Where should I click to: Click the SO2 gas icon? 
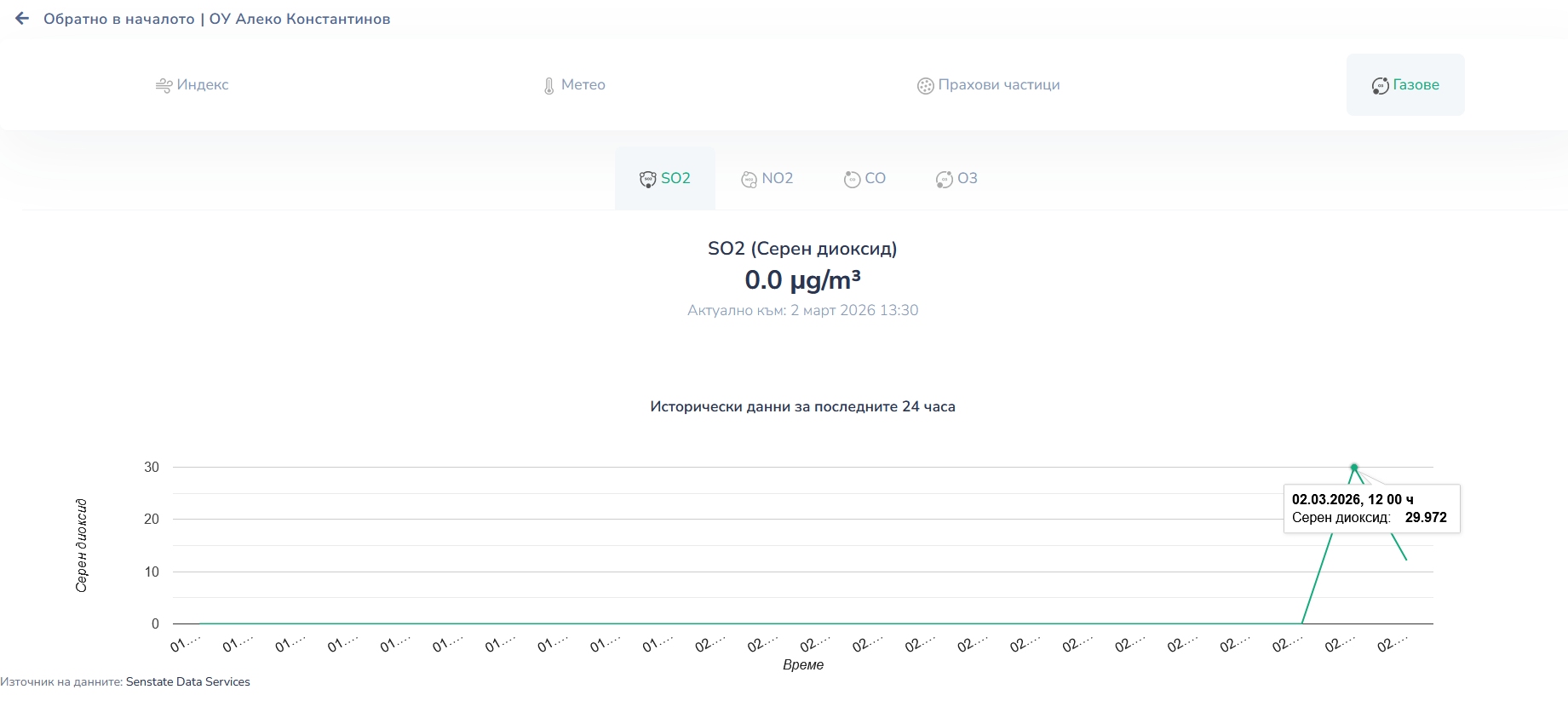click(x=647, y=179)
